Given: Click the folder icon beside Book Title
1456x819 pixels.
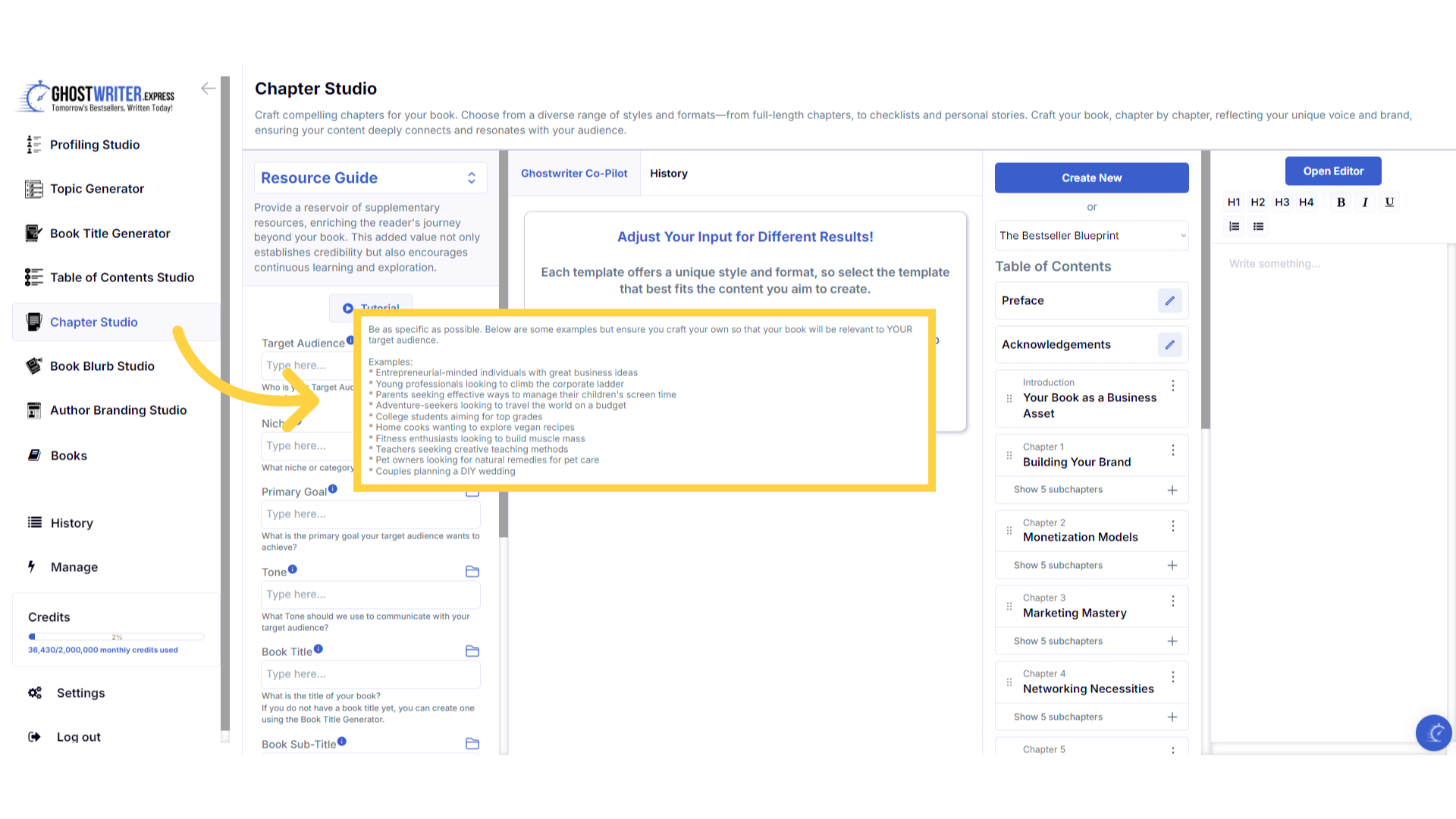Looking at the screenshot, I should pyautogui.click(x=472, y=651).
